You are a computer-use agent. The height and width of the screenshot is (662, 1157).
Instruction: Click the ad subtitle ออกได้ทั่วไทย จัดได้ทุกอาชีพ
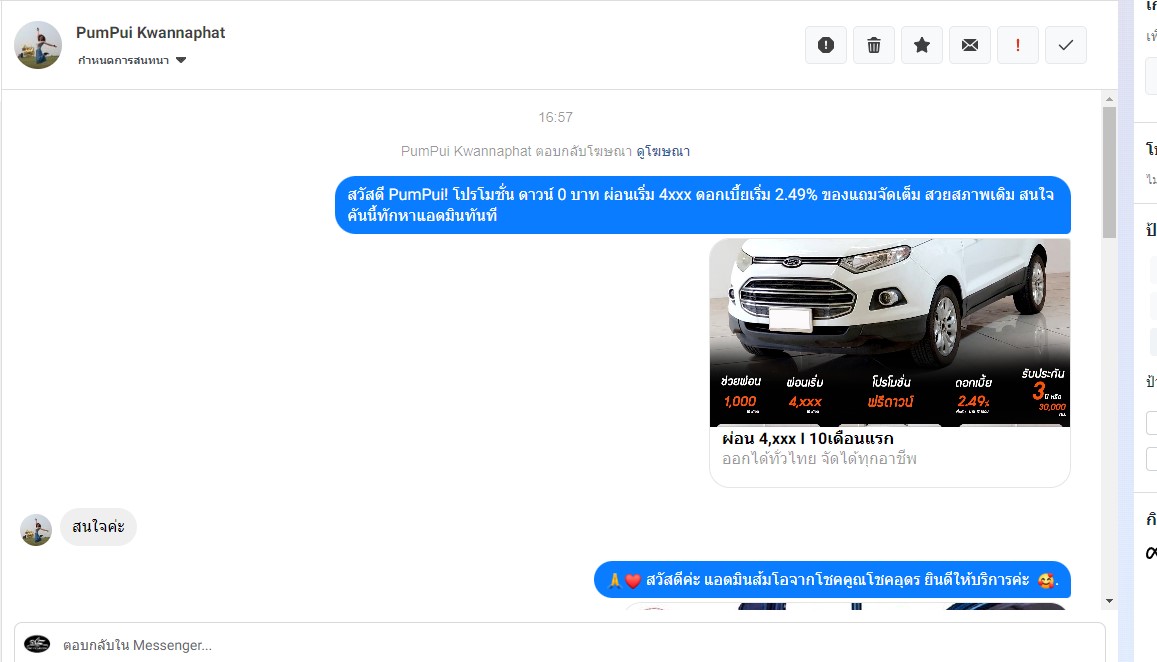click(819, 458)
